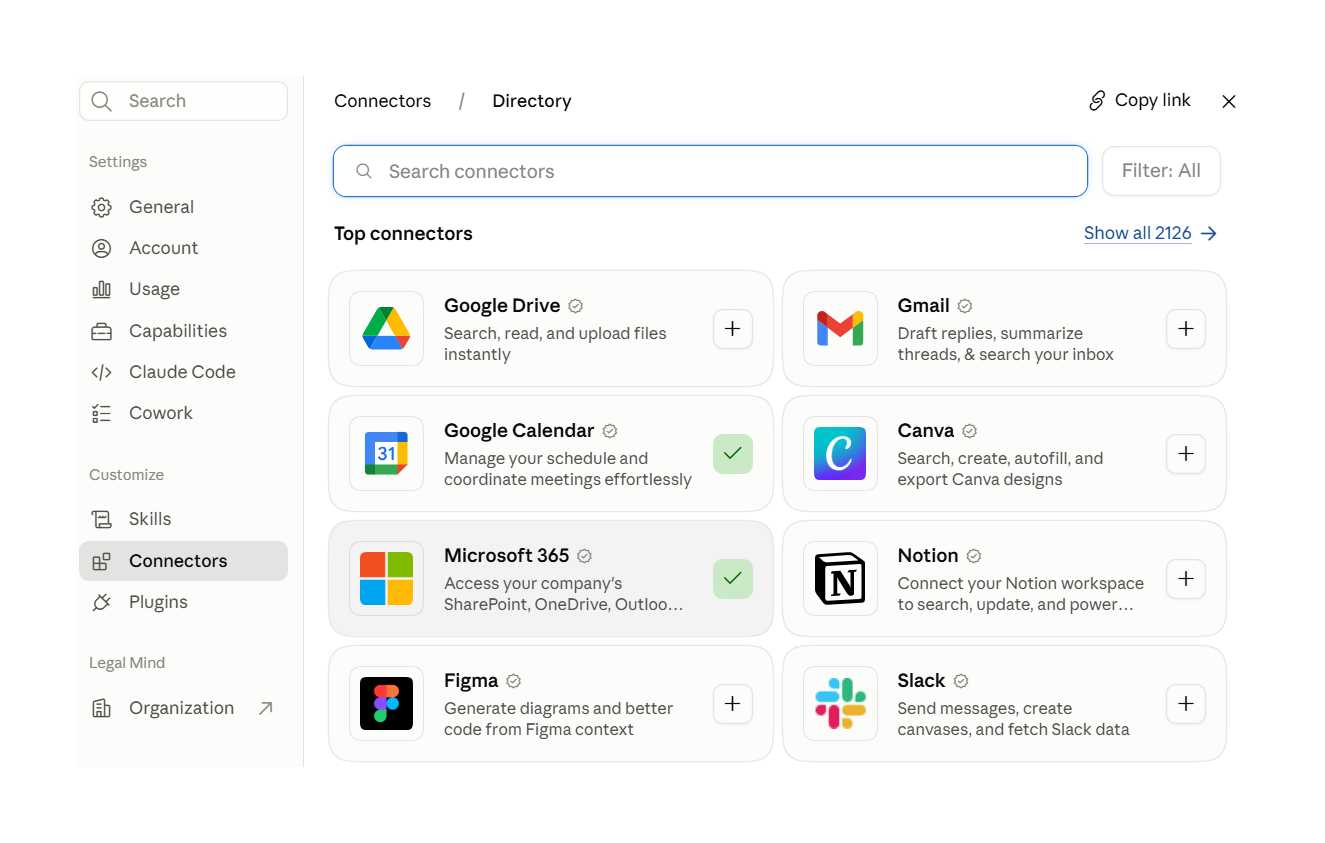Open the Usage page
The height and width of the screenshot is (843, 1325).
183,289
